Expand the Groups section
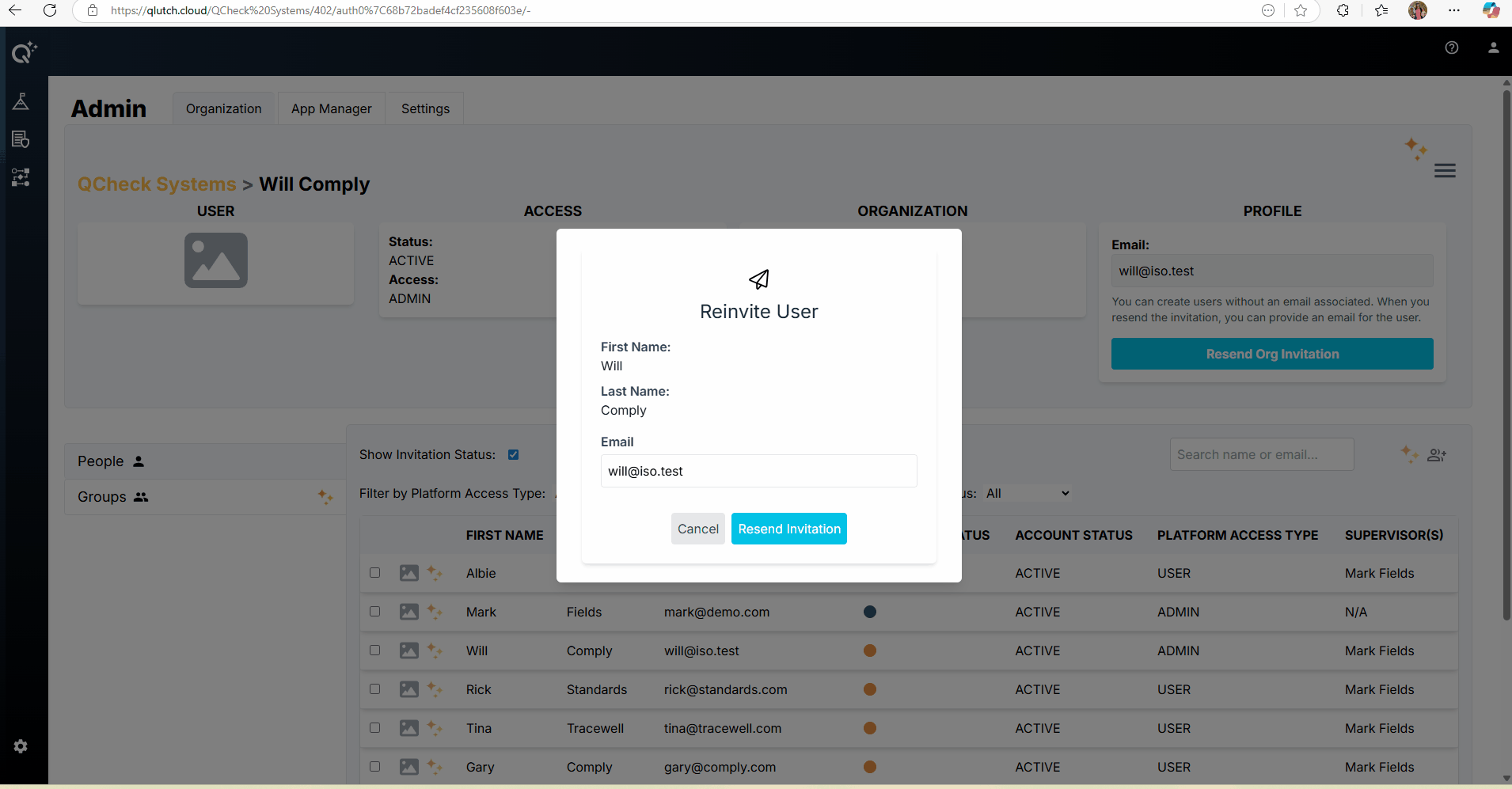 [112, 497]
